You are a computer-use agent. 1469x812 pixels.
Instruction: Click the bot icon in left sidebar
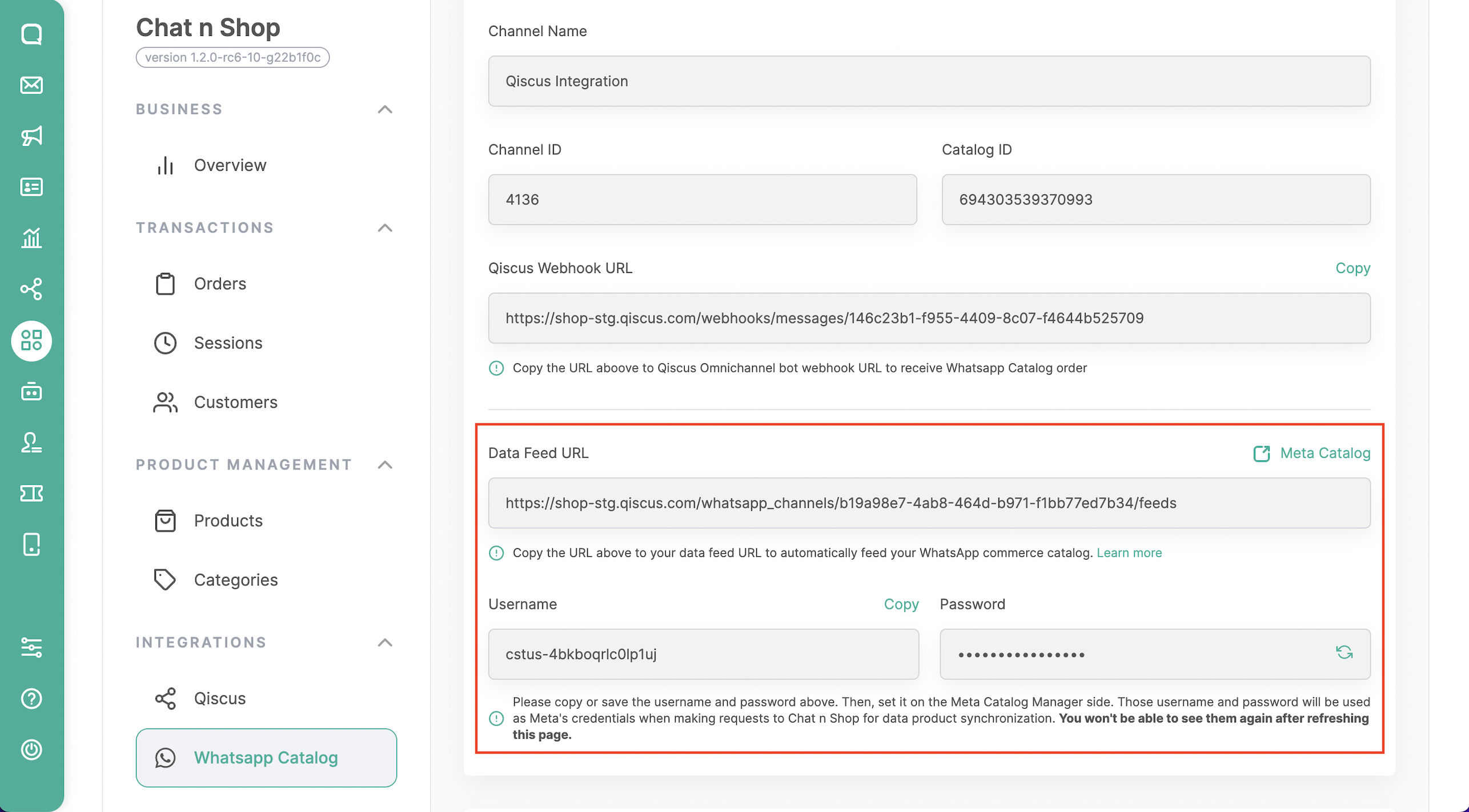coord(31,392)
